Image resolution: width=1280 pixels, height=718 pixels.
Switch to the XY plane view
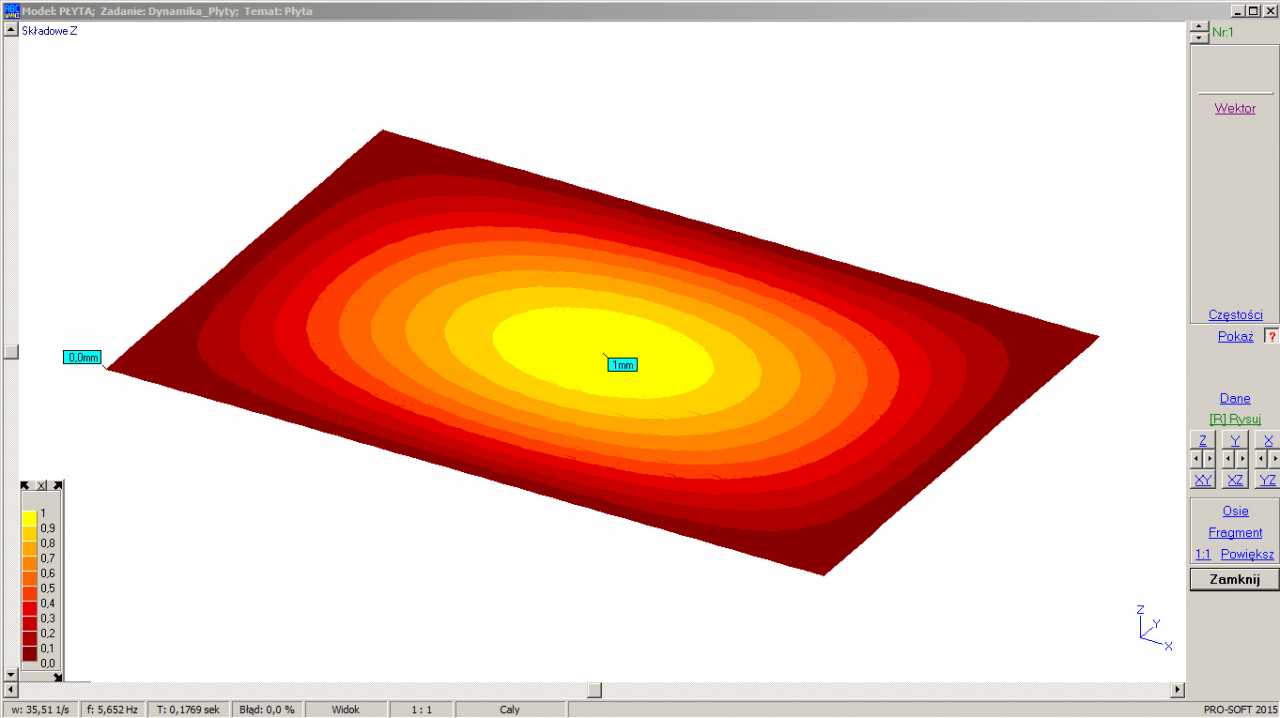1202,480
